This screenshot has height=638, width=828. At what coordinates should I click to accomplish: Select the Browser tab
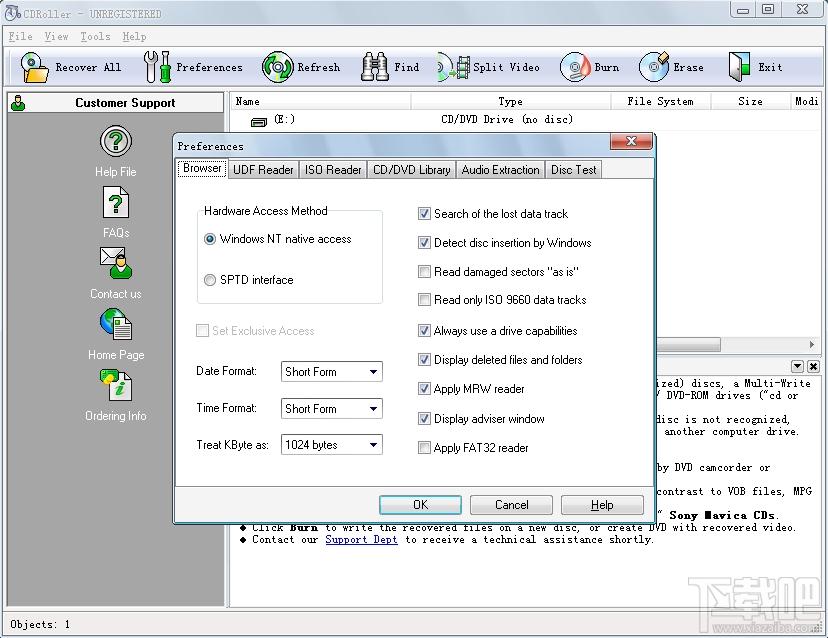(x=202, y=168)
